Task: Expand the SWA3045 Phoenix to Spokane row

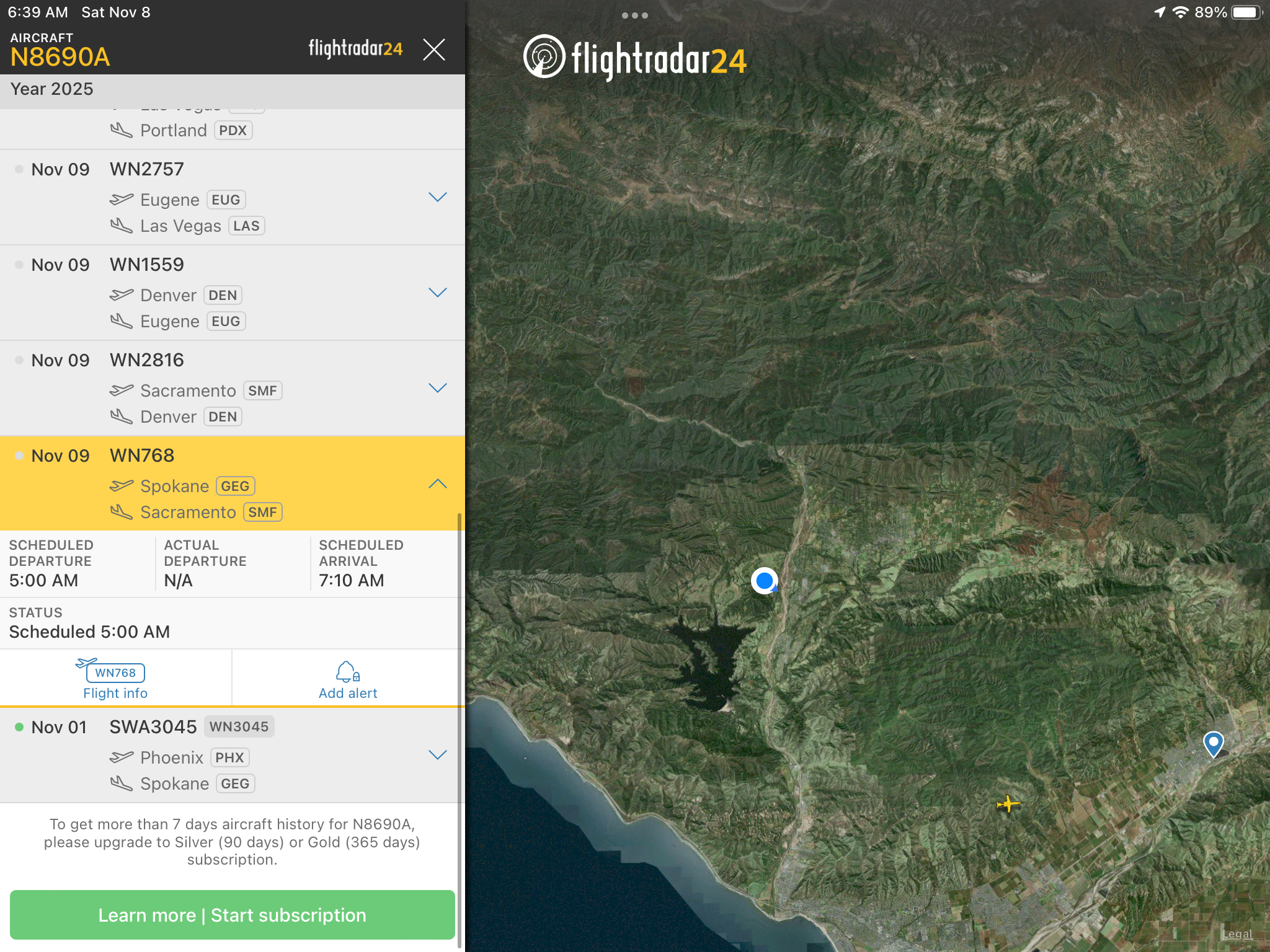Action: 438,755
